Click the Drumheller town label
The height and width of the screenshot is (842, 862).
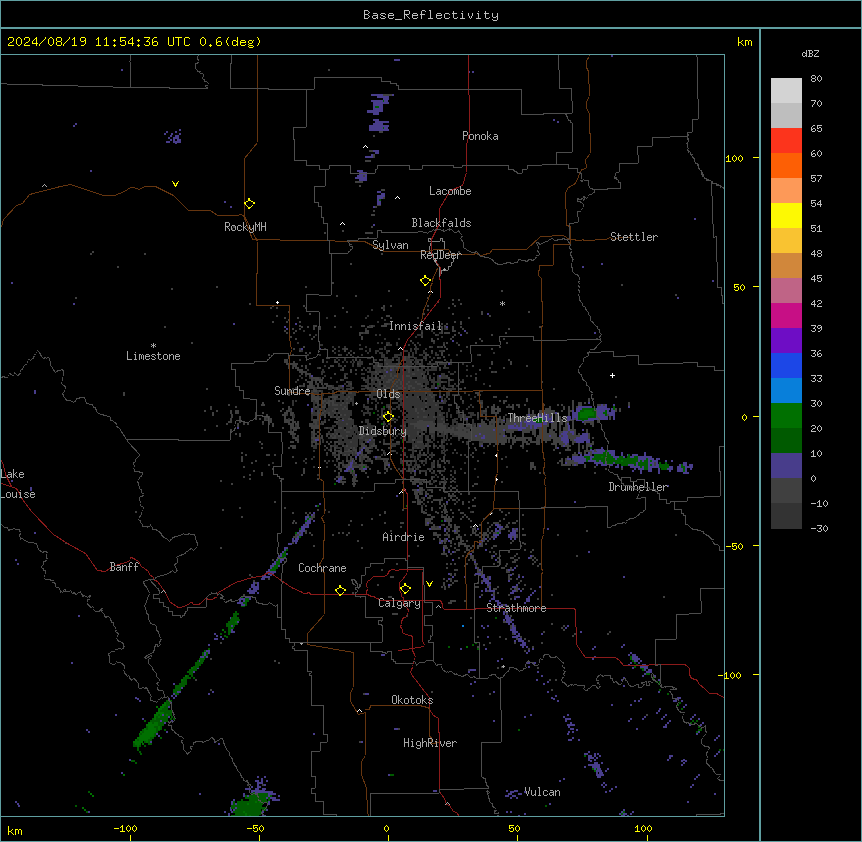(638, 487)
